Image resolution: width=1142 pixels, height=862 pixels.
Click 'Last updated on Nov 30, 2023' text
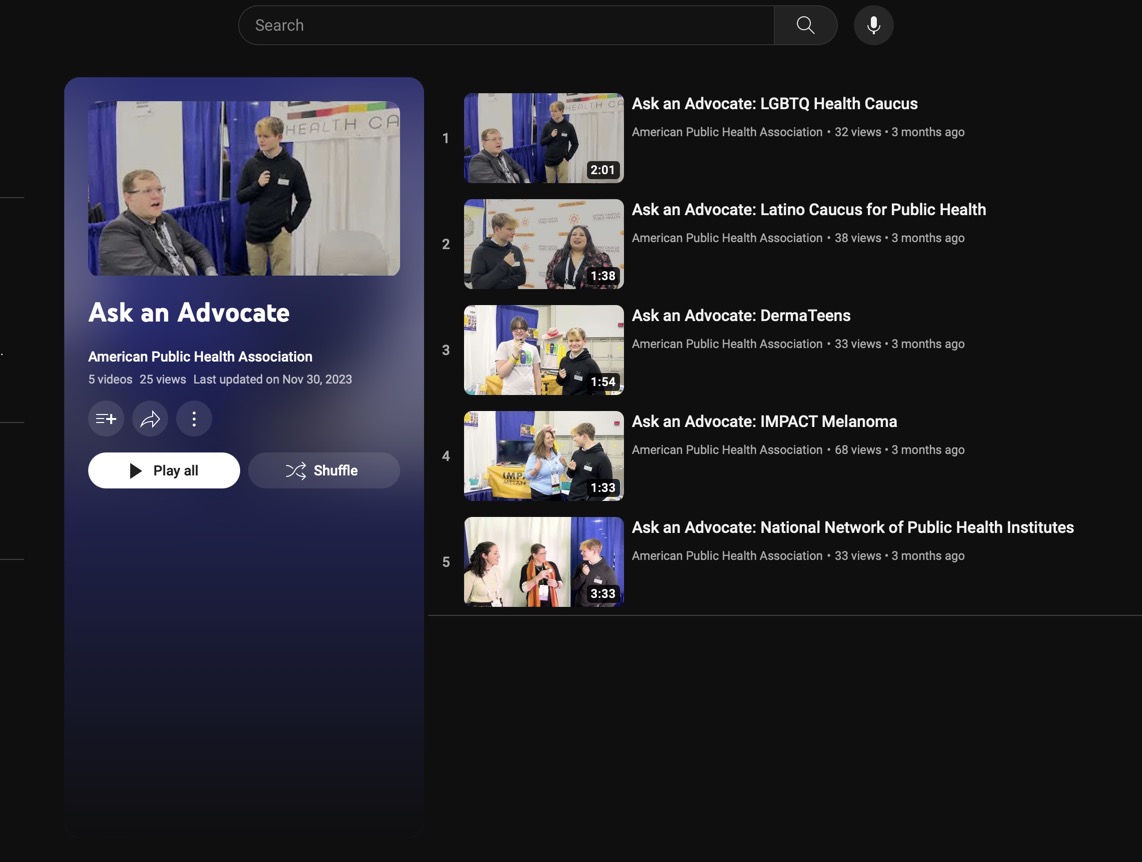point(272,379)
